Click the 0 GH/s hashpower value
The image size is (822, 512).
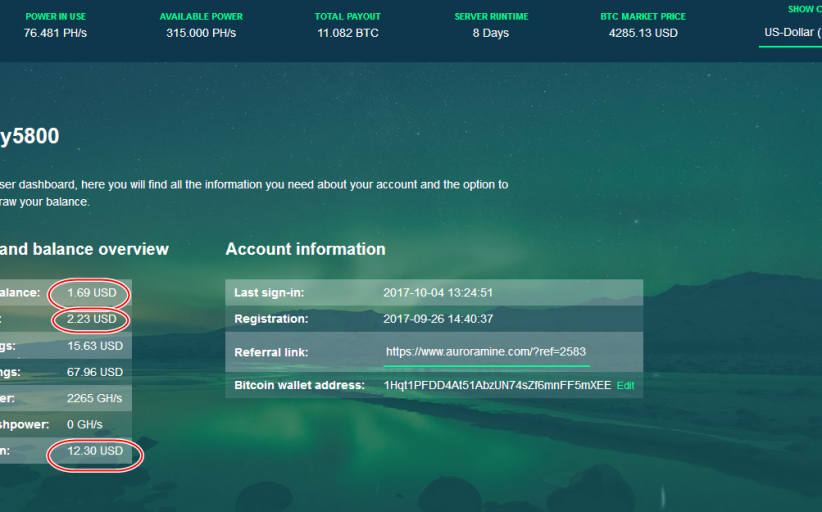90,424
